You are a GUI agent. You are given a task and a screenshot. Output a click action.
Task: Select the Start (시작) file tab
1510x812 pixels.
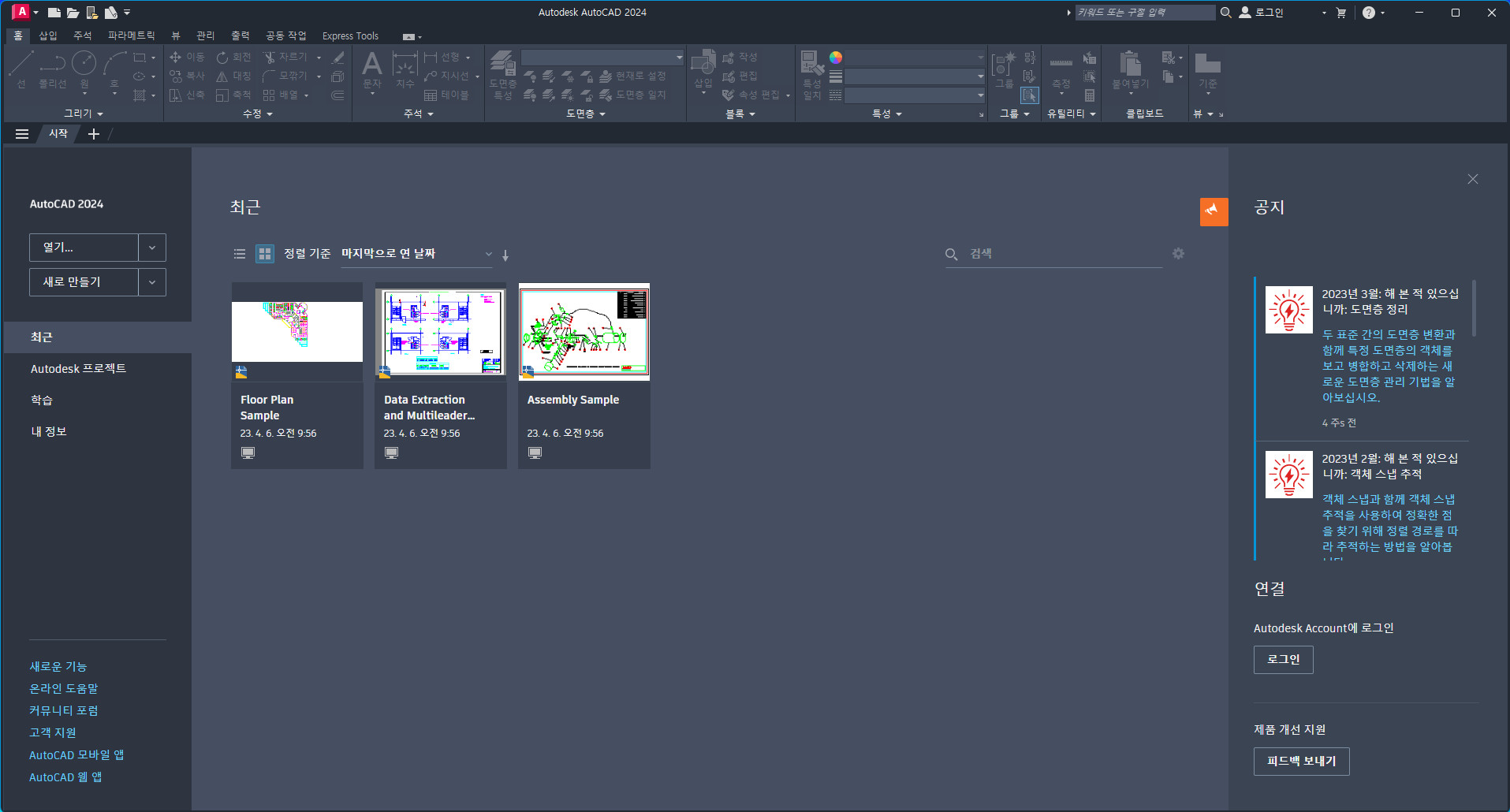58,134
